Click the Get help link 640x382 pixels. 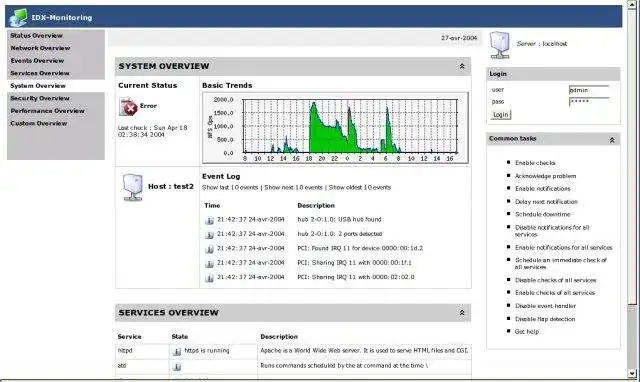(x=527, y=332)
